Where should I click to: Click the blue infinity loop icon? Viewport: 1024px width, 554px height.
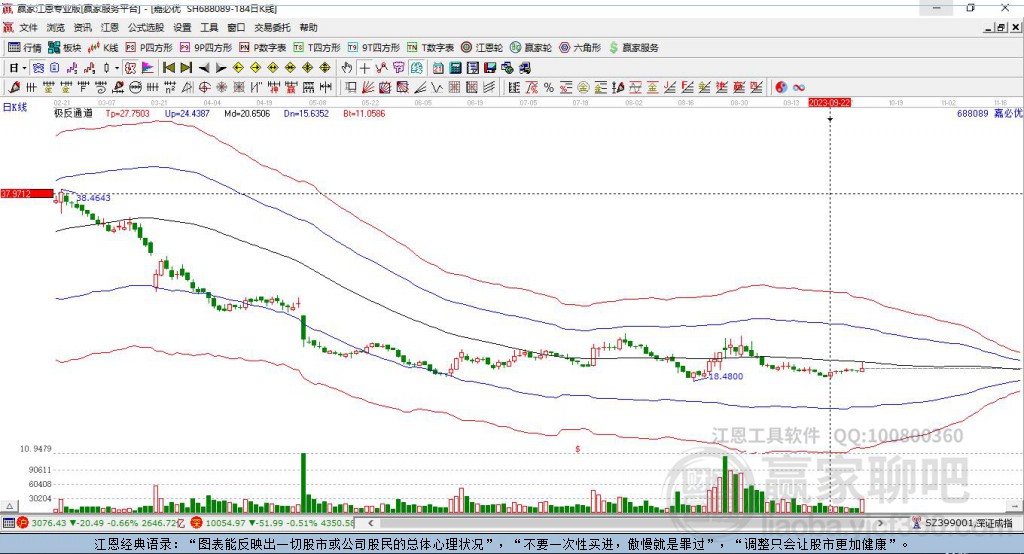(x=799, y=87)
